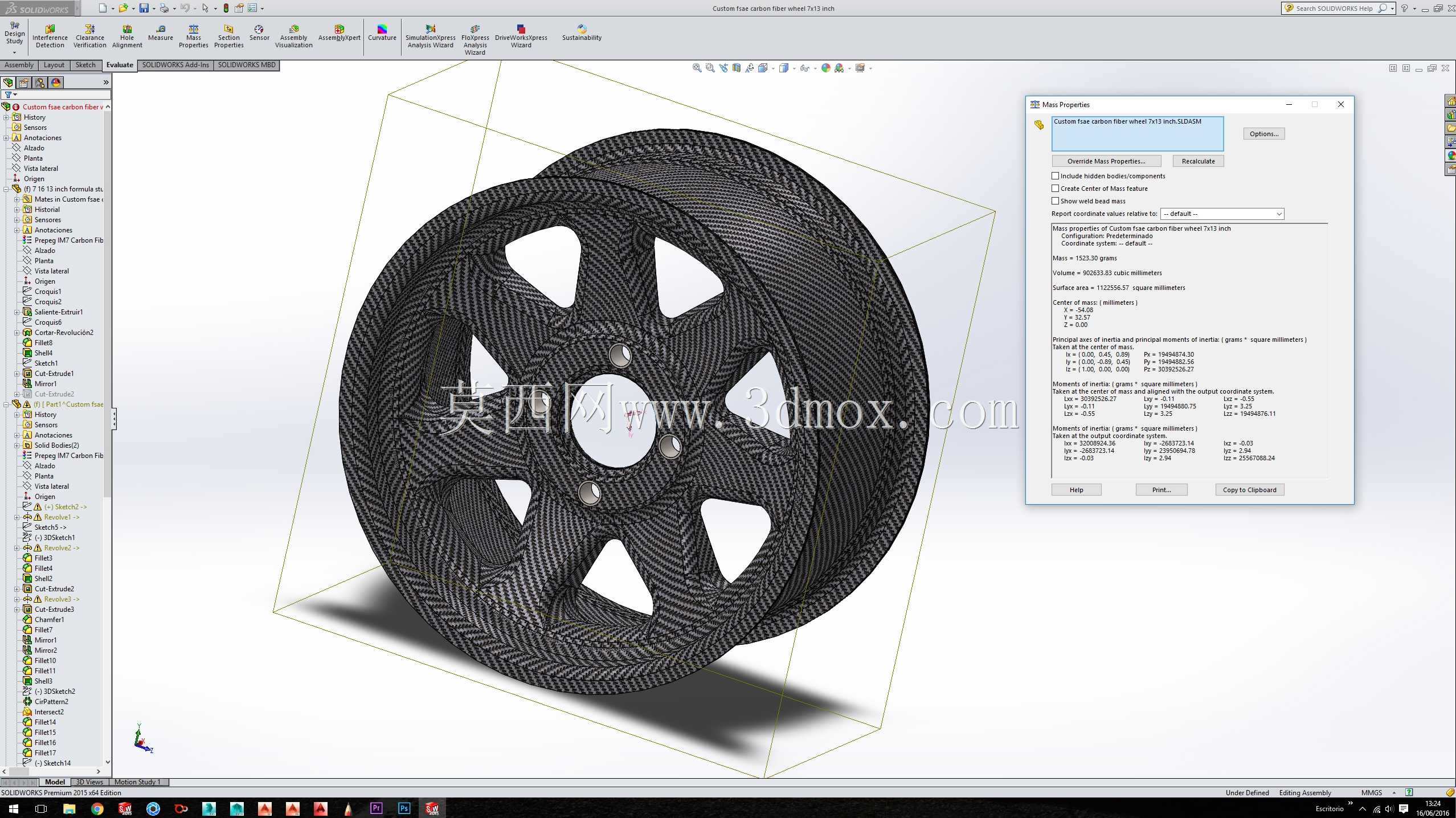The image size is (1456, 818).
Task: Open Assembly Visualization
Action: pyautogui.click(x=294, y=36)
